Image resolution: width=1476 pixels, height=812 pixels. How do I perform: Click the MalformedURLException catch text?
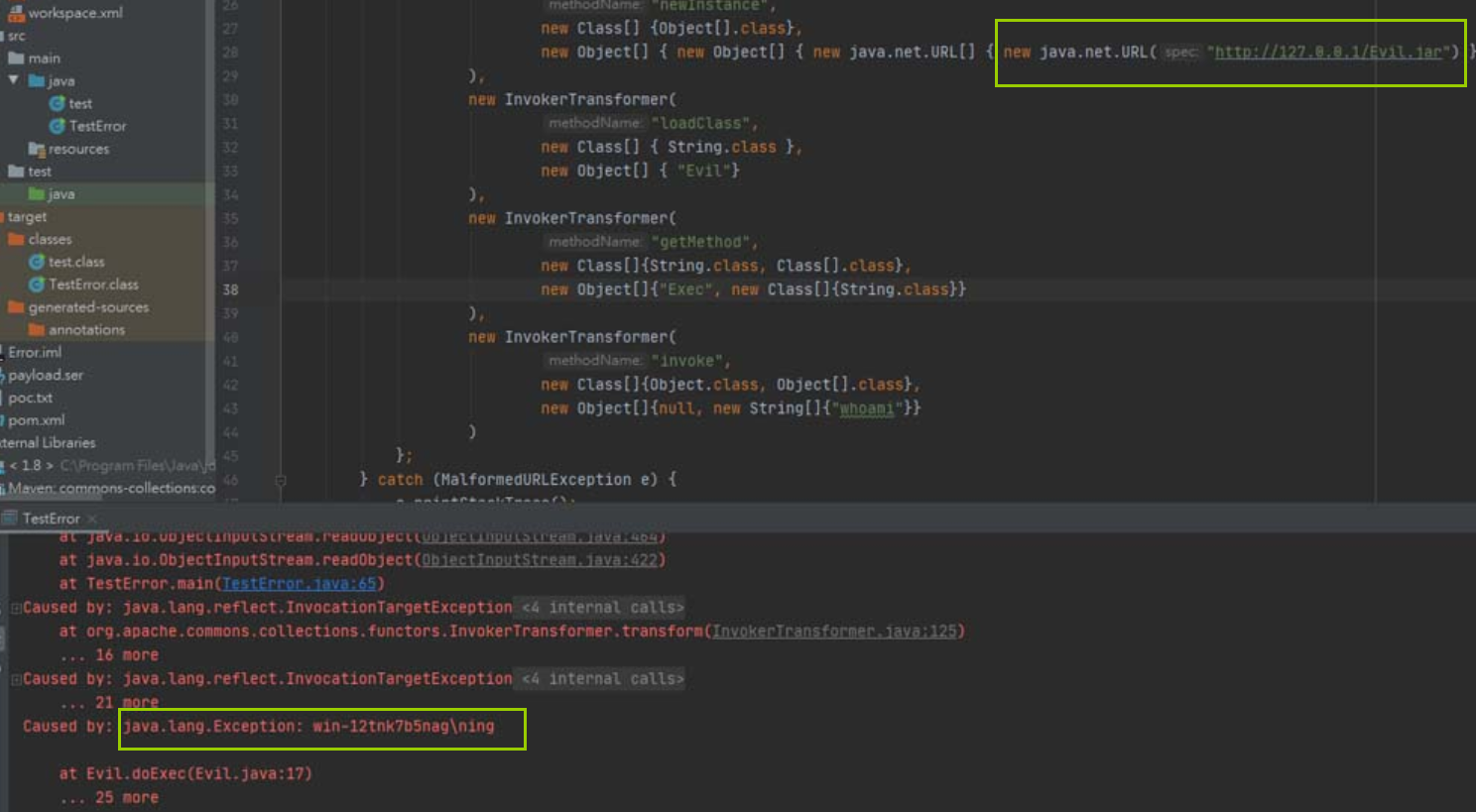click(545, 480)
